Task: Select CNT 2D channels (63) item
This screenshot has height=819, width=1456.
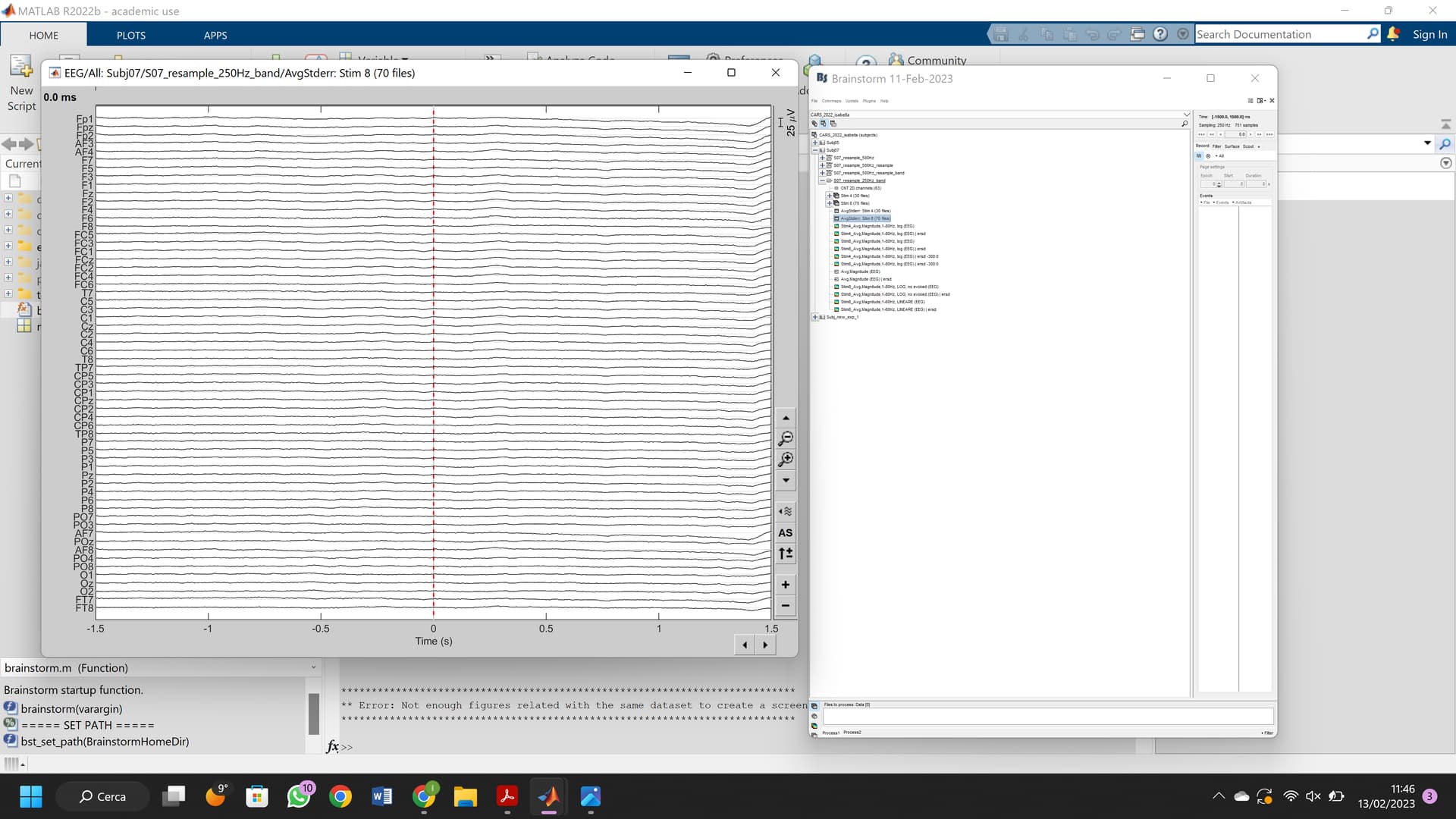Action: [861, 188]
